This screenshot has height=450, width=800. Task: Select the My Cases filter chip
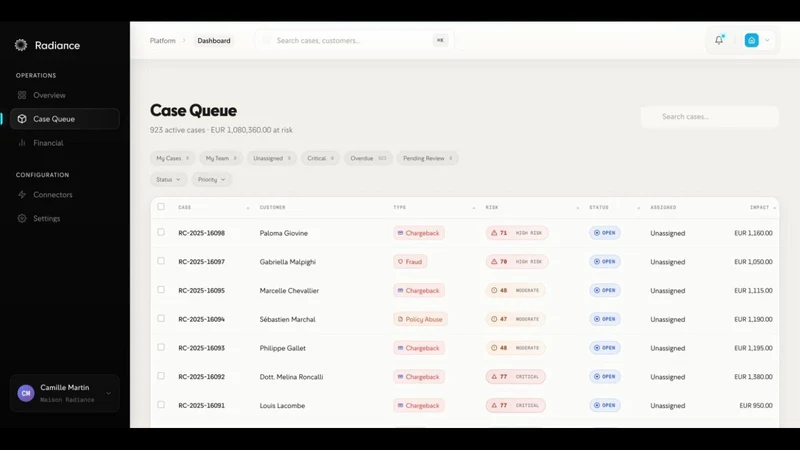tap(172, 158)
